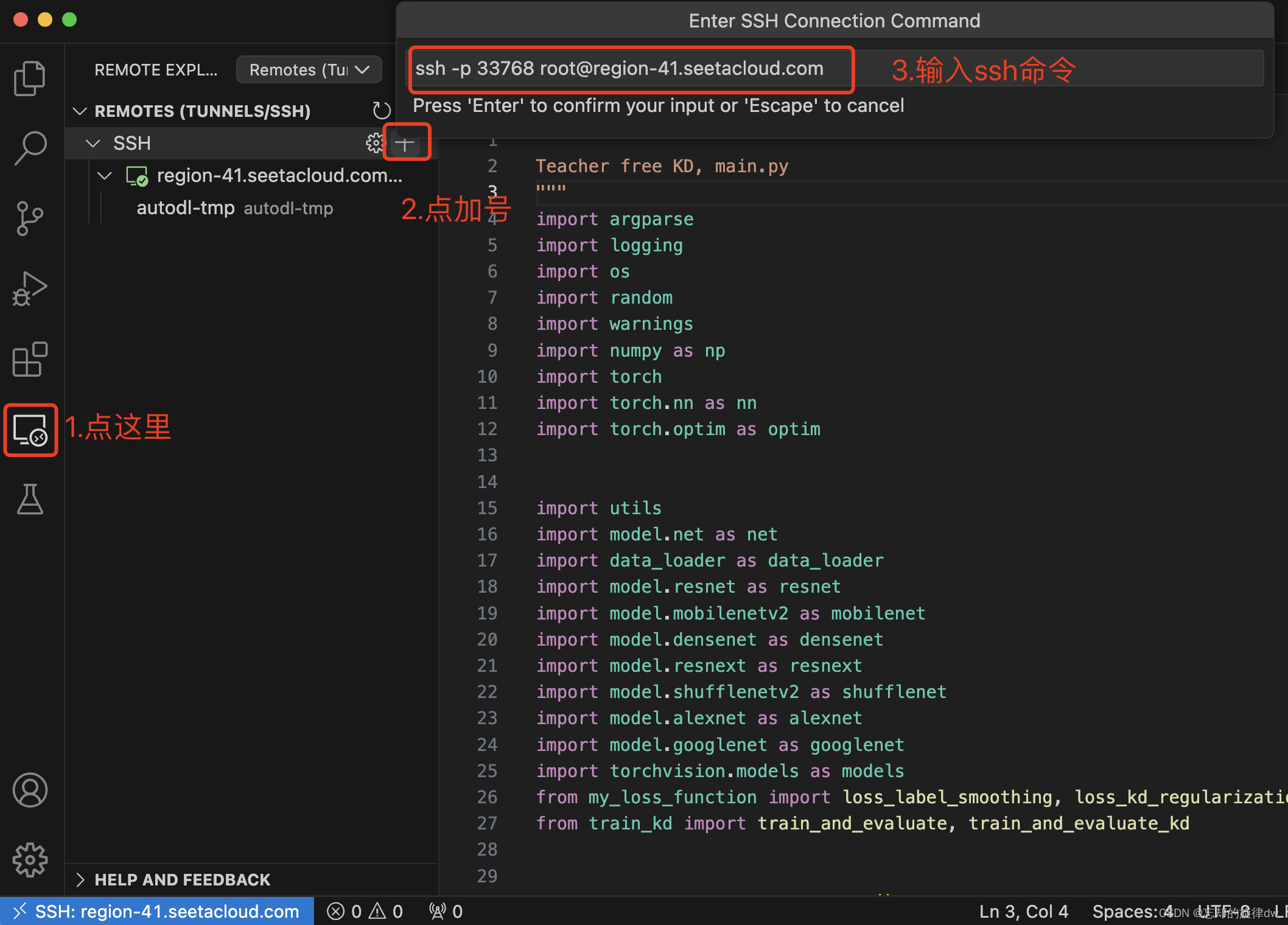Collapse the Remotes (Tunnels/SSH) section
Image resolution: width=1288 pixels, height=925 pixels.
tap(80, 111)
